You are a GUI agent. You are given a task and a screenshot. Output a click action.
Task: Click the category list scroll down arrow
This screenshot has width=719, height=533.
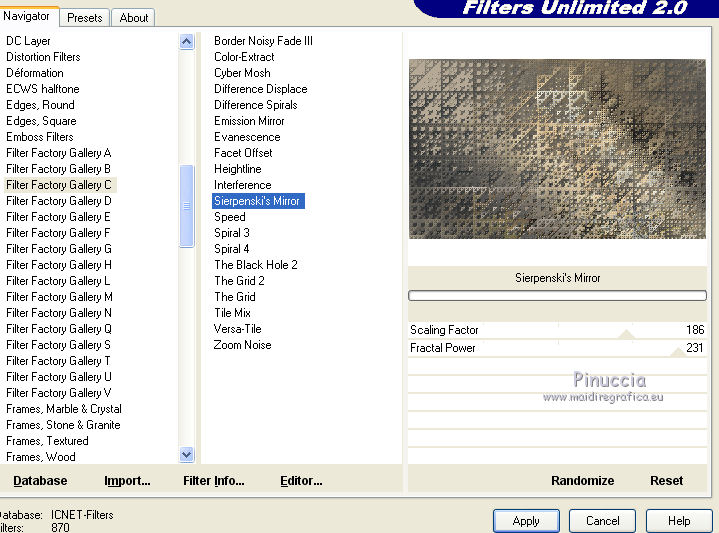click(186, 455)
